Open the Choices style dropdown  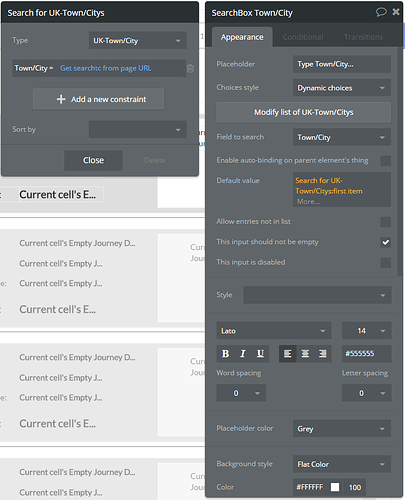tap(342, 88)
